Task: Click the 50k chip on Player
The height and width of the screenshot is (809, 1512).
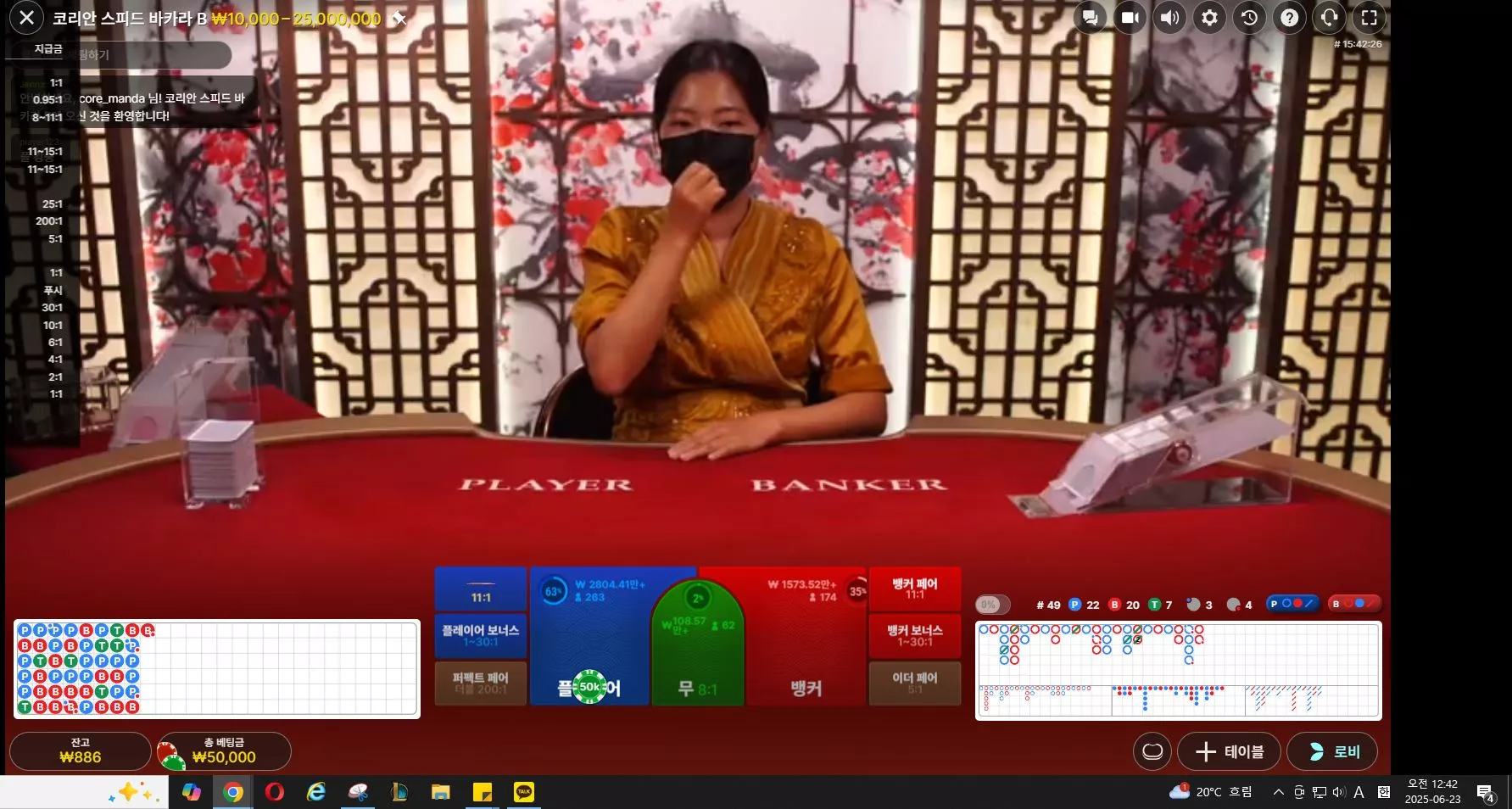Action: [x=590, y=687]
